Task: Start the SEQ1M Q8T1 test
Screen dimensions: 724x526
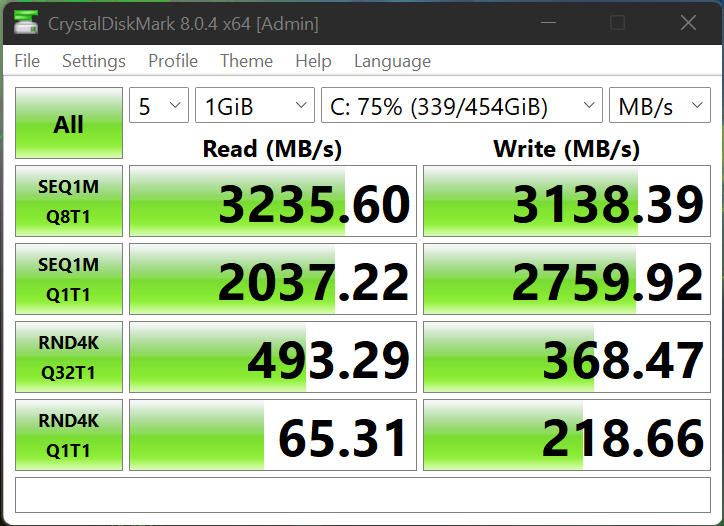Action: (69, 201)
